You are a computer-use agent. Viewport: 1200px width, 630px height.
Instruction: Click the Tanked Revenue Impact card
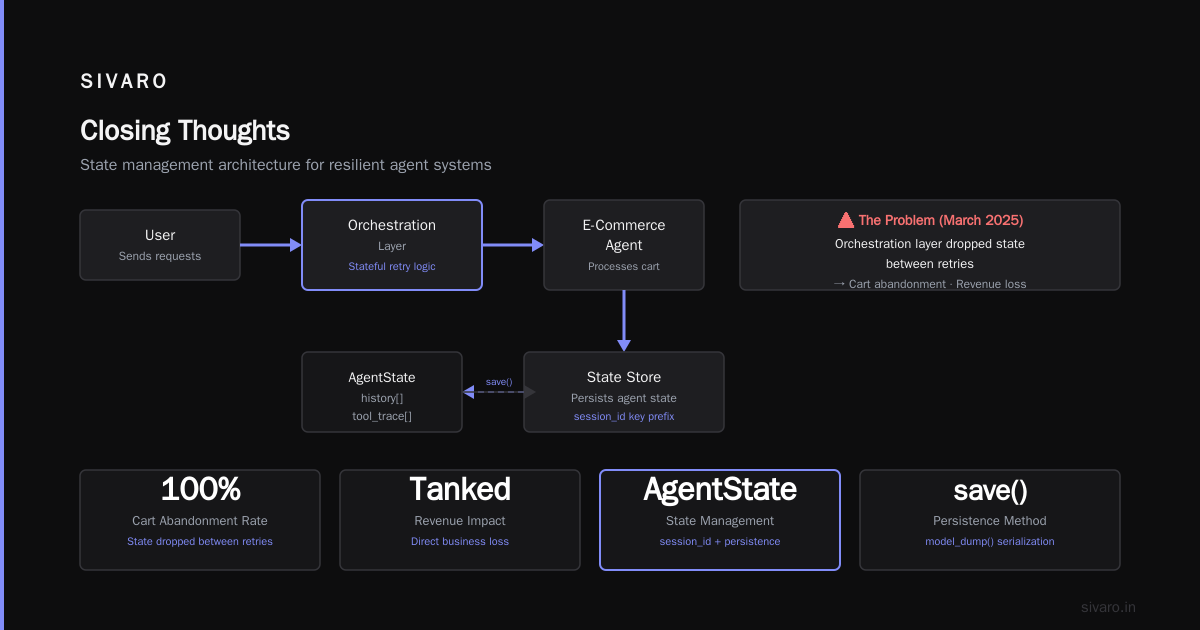click(x=460, y=520)
